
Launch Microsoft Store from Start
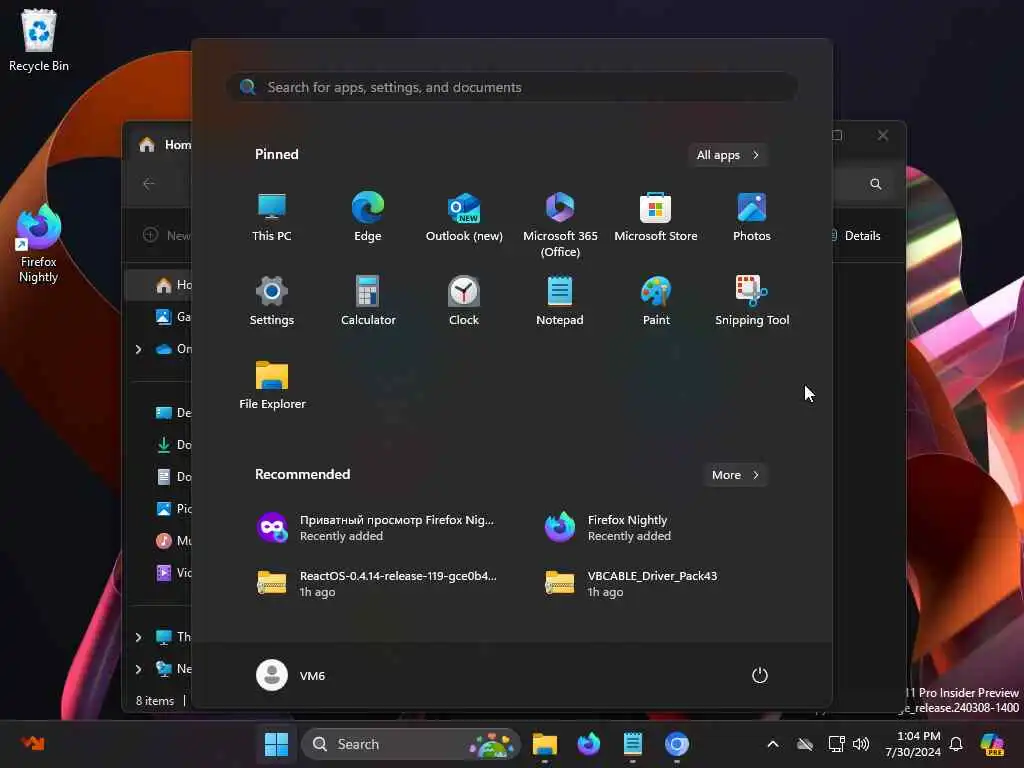[656, 217]
